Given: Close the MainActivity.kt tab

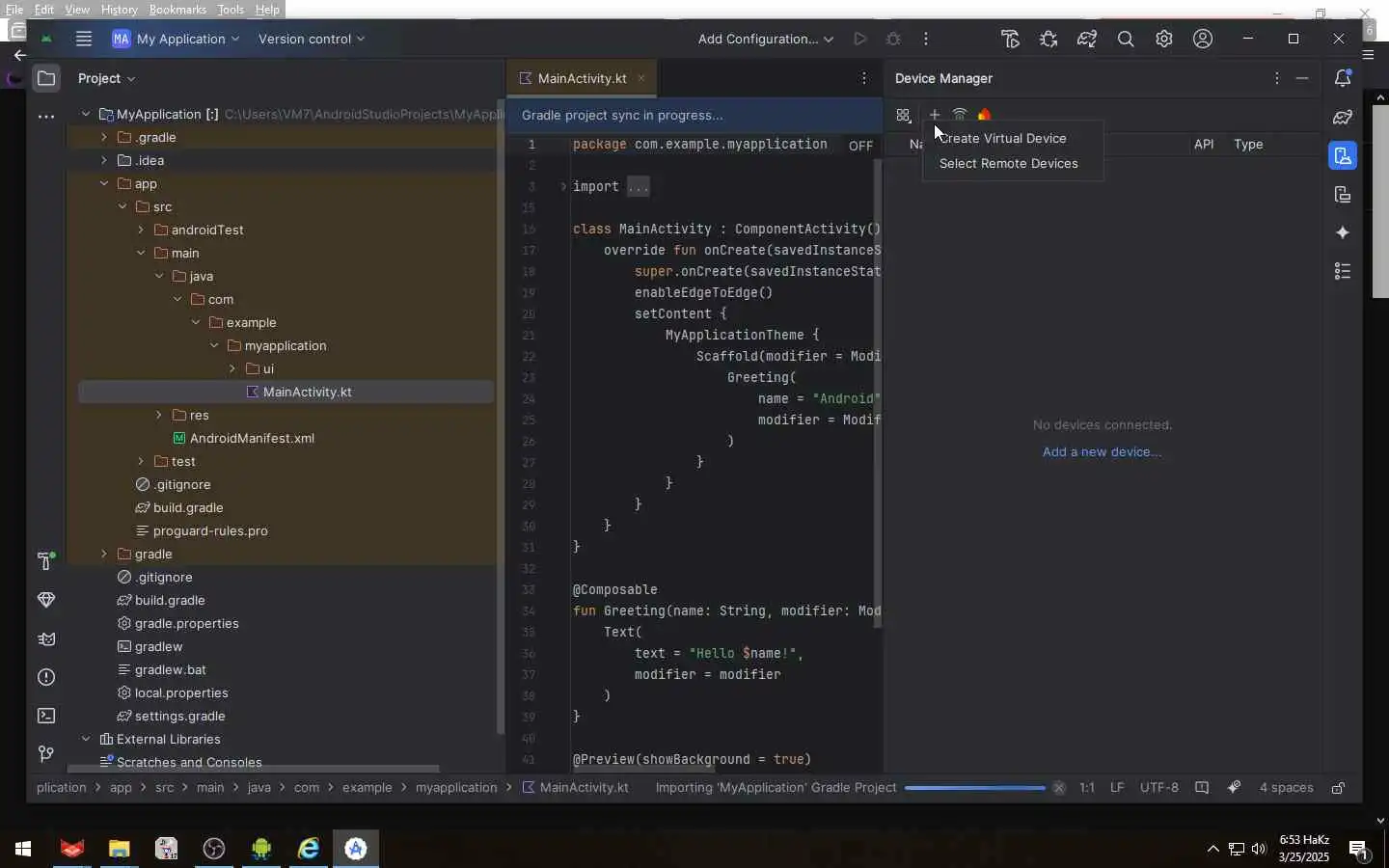Looking at the screenshot, I should tap(641, 79).
